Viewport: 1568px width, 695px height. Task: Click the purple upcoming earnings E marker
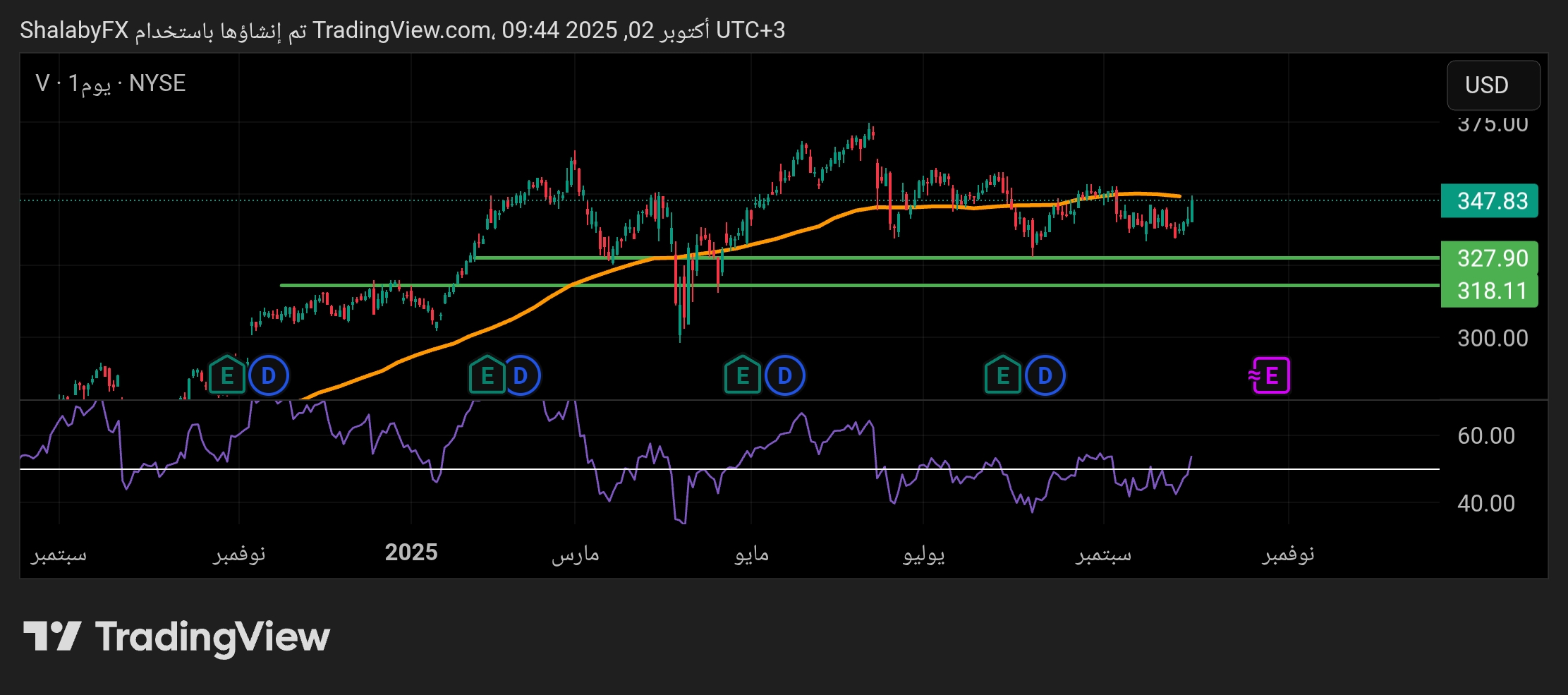(x=1270, y=375)
